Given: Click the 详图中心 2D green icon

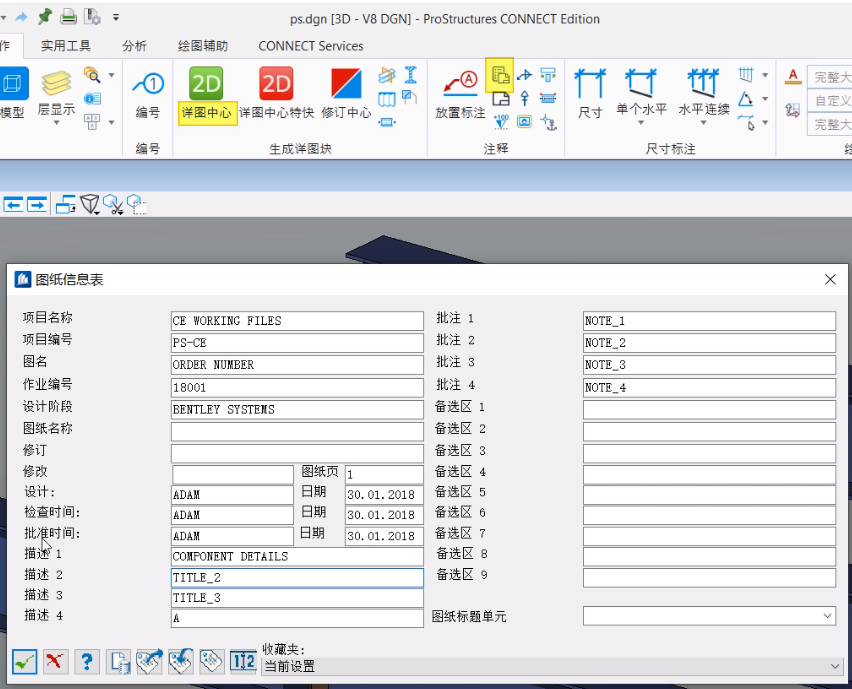Looking at the screenshot, I should point(206,85).
